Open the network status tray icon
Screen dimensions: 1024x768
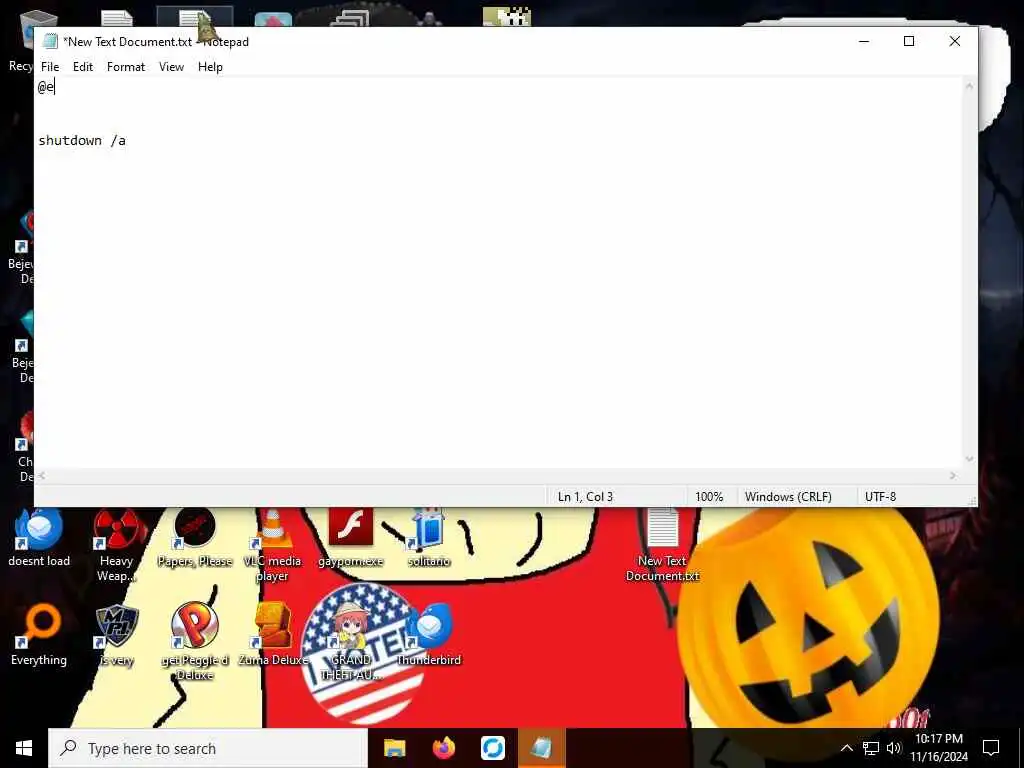[x=871, y=748]
